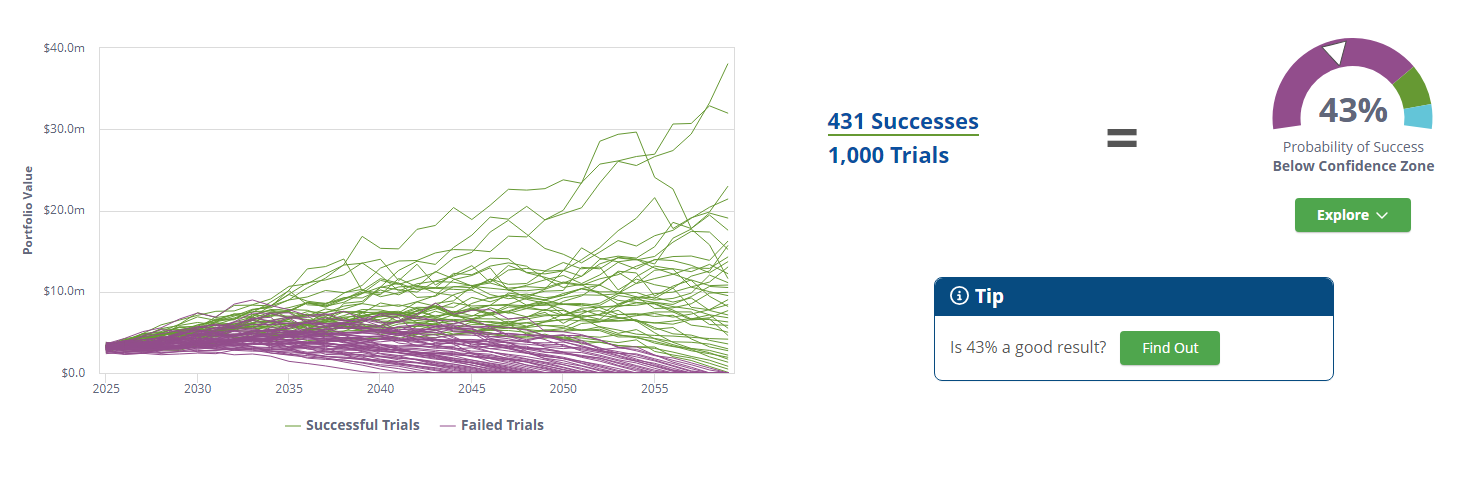The image size is (1482, 481).
Task: Open the 431 Successes link
Action: tap(902, 122)
